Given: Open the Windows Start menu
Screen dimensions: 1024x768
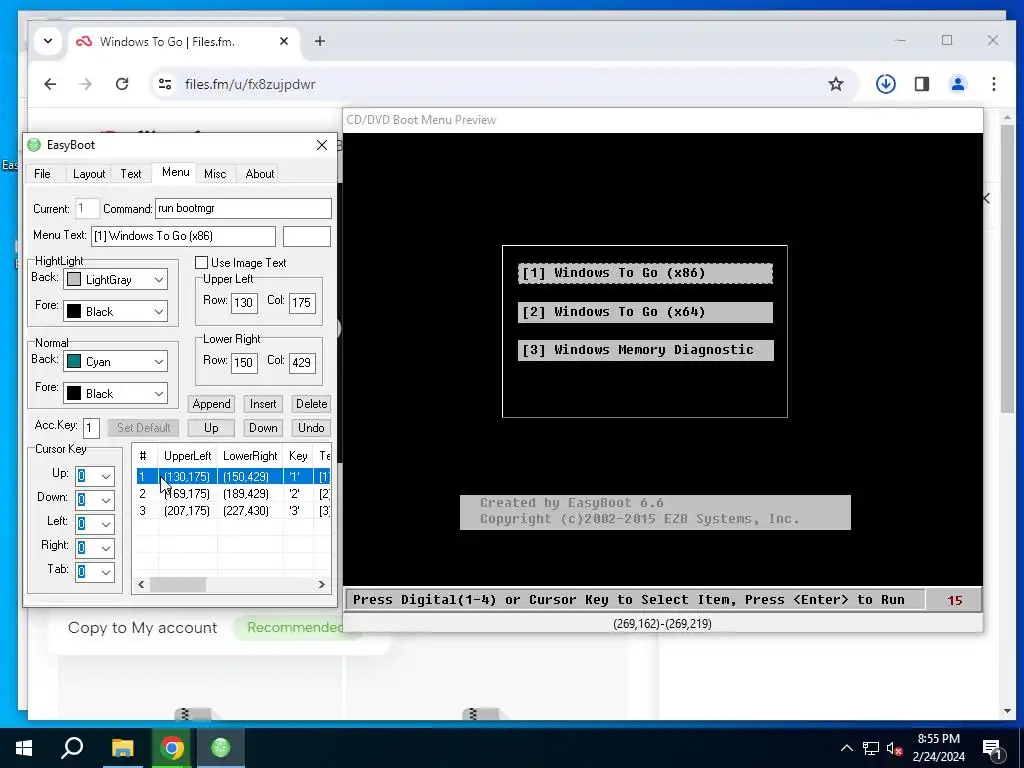Looking at the screenshot, I should (24, 748).
